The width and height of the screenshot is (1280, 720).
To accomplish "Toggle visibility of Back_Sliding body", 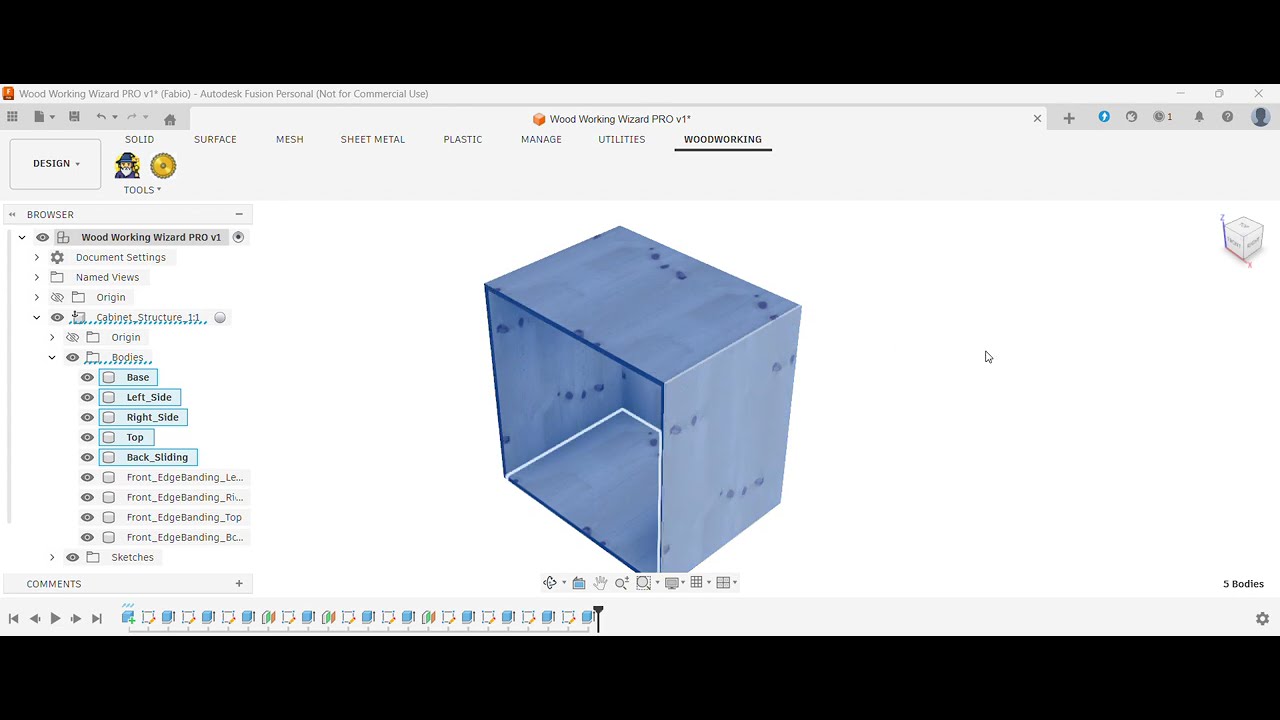I will [x=87, y=457].
